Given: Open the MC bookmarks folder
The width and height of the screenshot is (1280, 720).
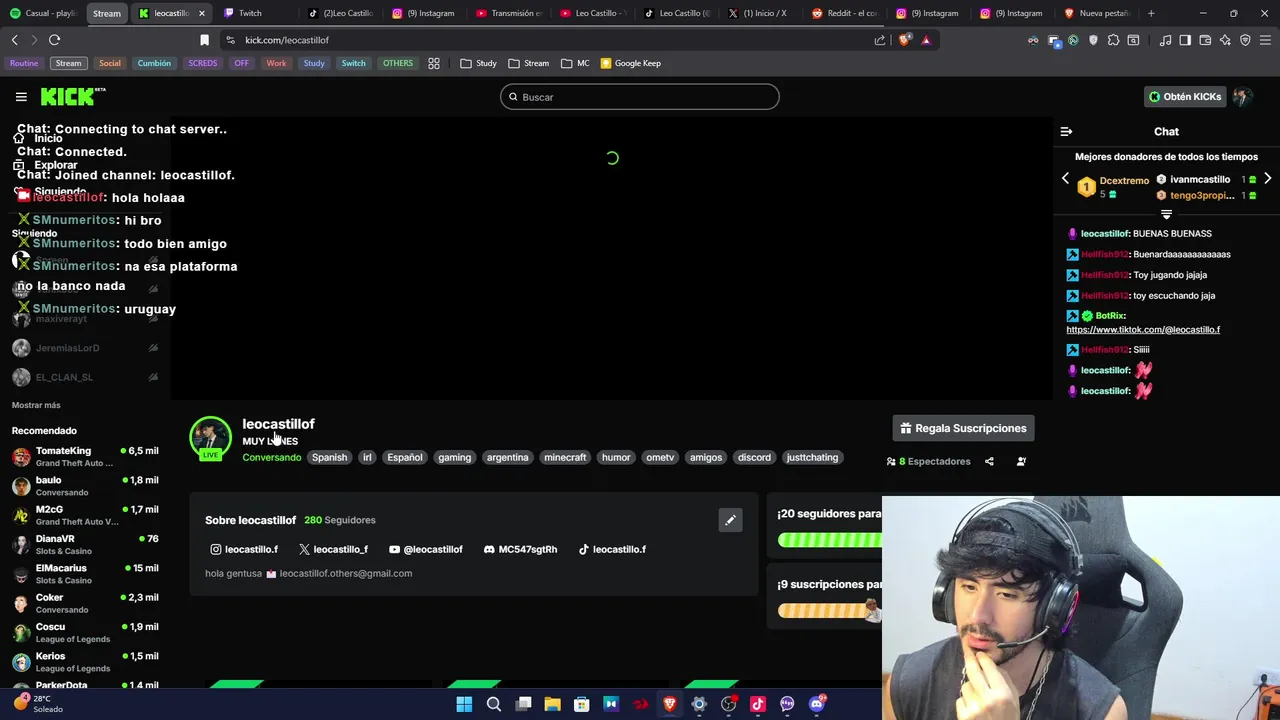Looking at the screenshot, I should pyautogui.click(x=575, y=63).
